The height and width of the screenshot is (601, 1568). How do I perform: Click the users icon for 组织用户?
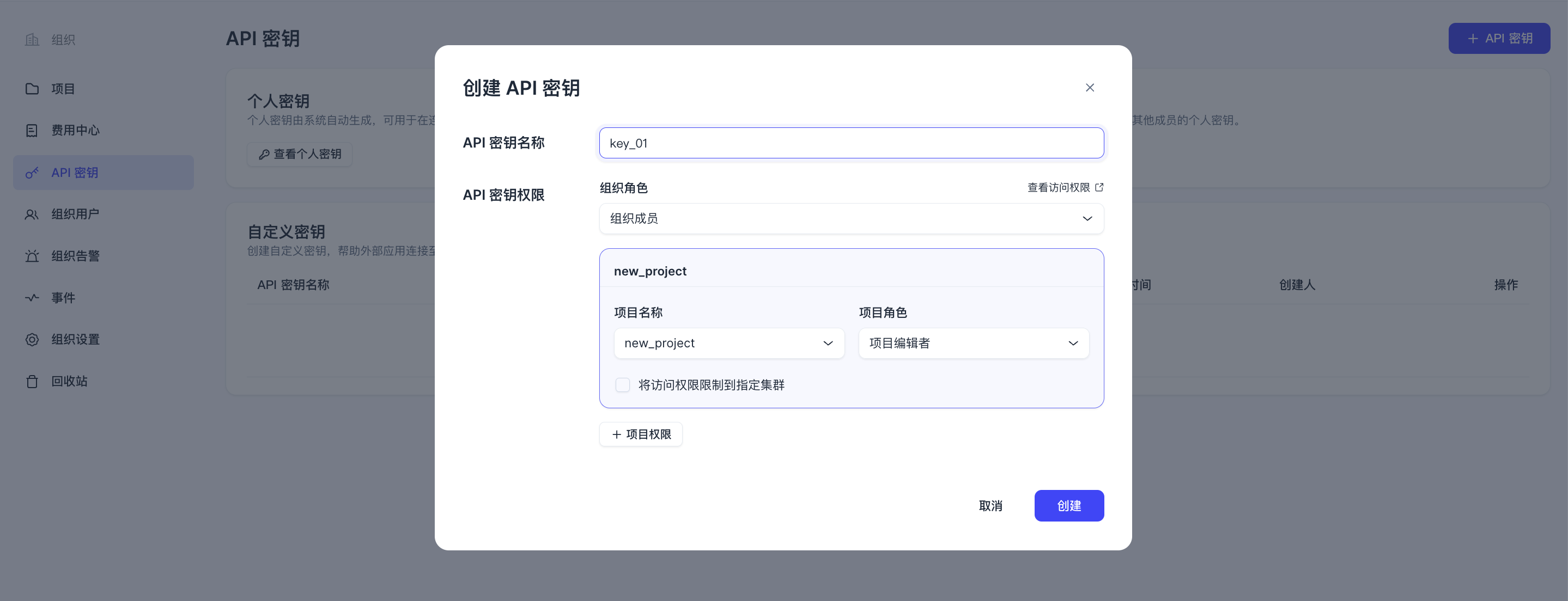pos(32,214)
